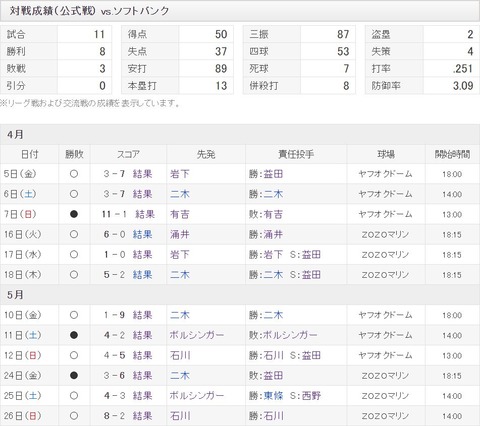This screenshot has width=480, height=426.
Task: Click winning pitcher 益田 in April 5th row
Action: pos(273,174)
